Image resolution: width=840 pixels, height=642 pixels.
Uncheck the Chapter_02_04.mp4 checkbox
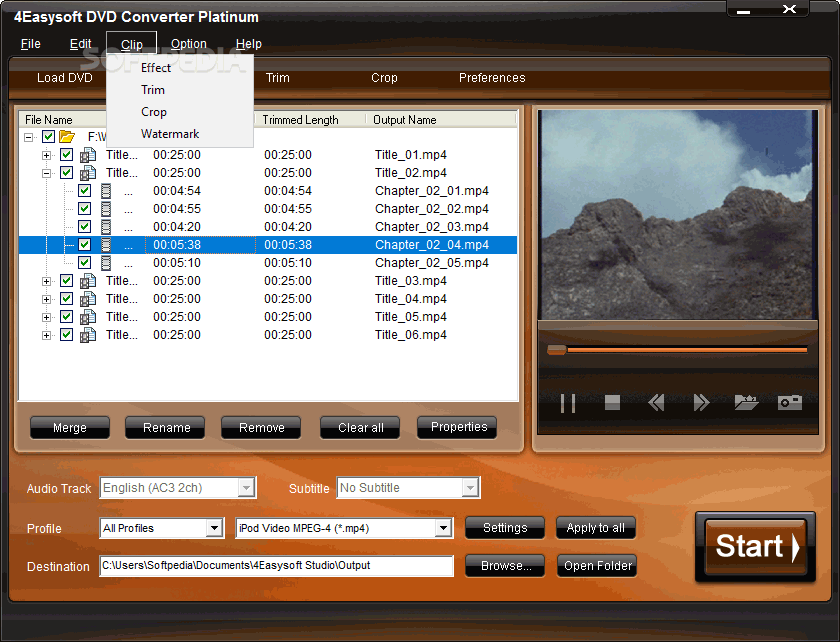(84, 244)
